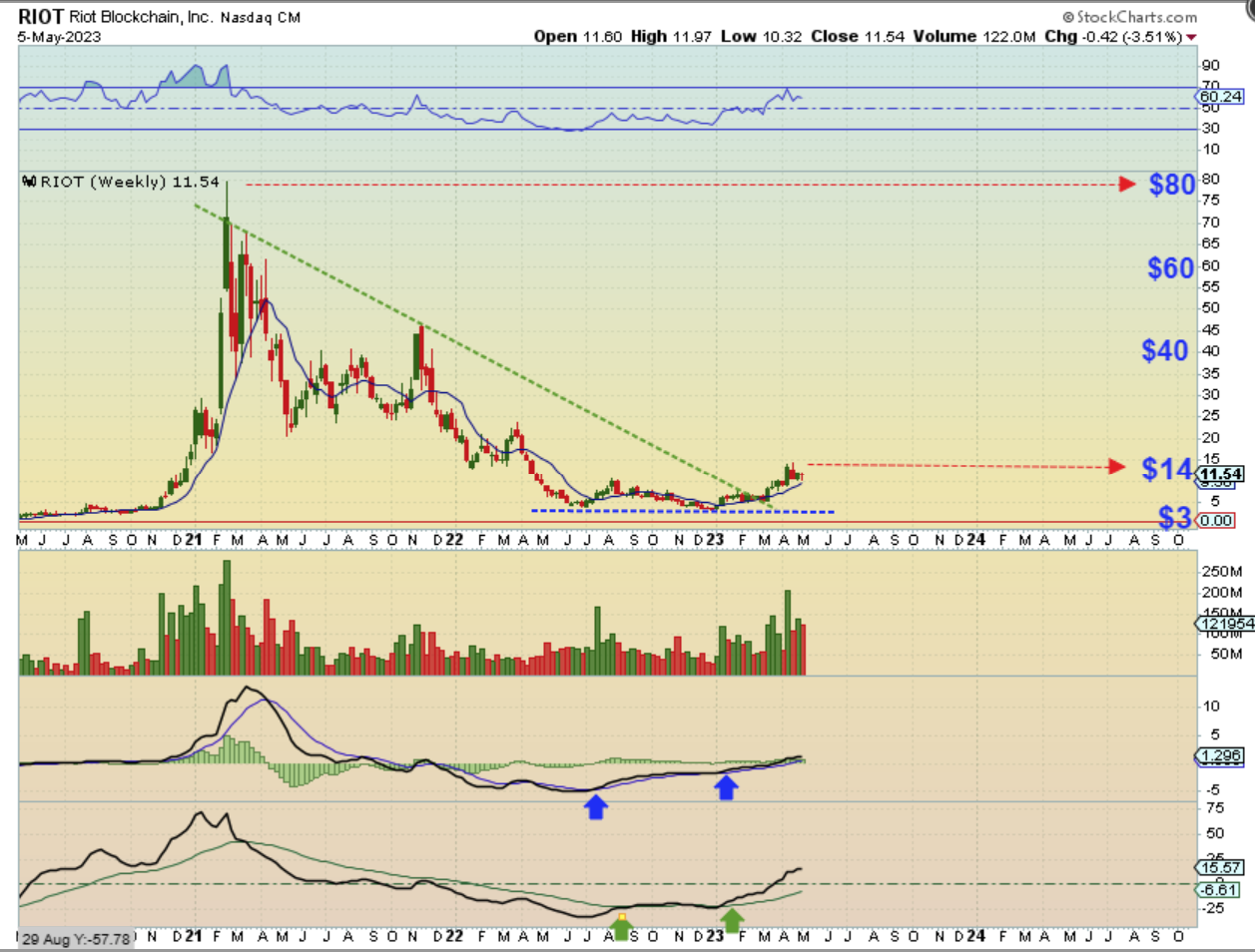Click the 'Nasdaq CM' exchange label
Image resolution: width=1255 pixels, height=952 pixels.
[x=260, y=17]
